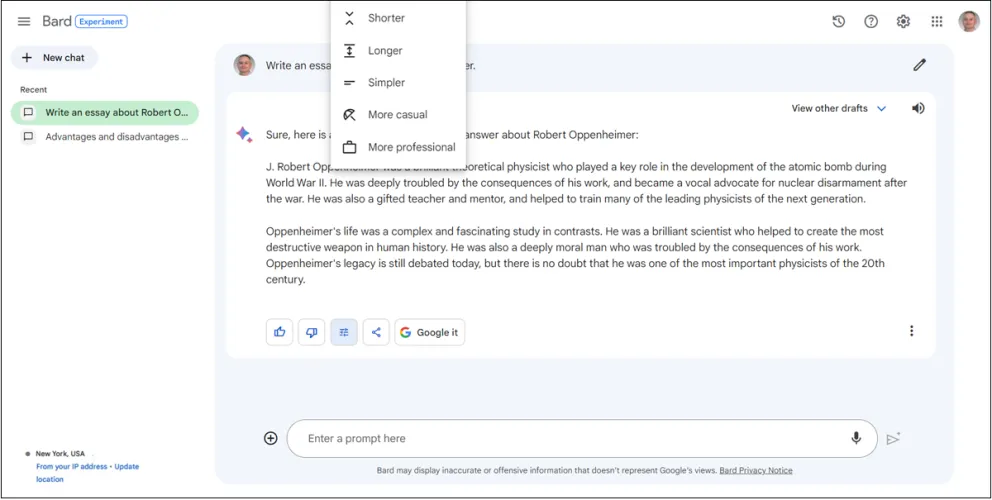Open the hamburger main menu

click(x=24, y=21)
